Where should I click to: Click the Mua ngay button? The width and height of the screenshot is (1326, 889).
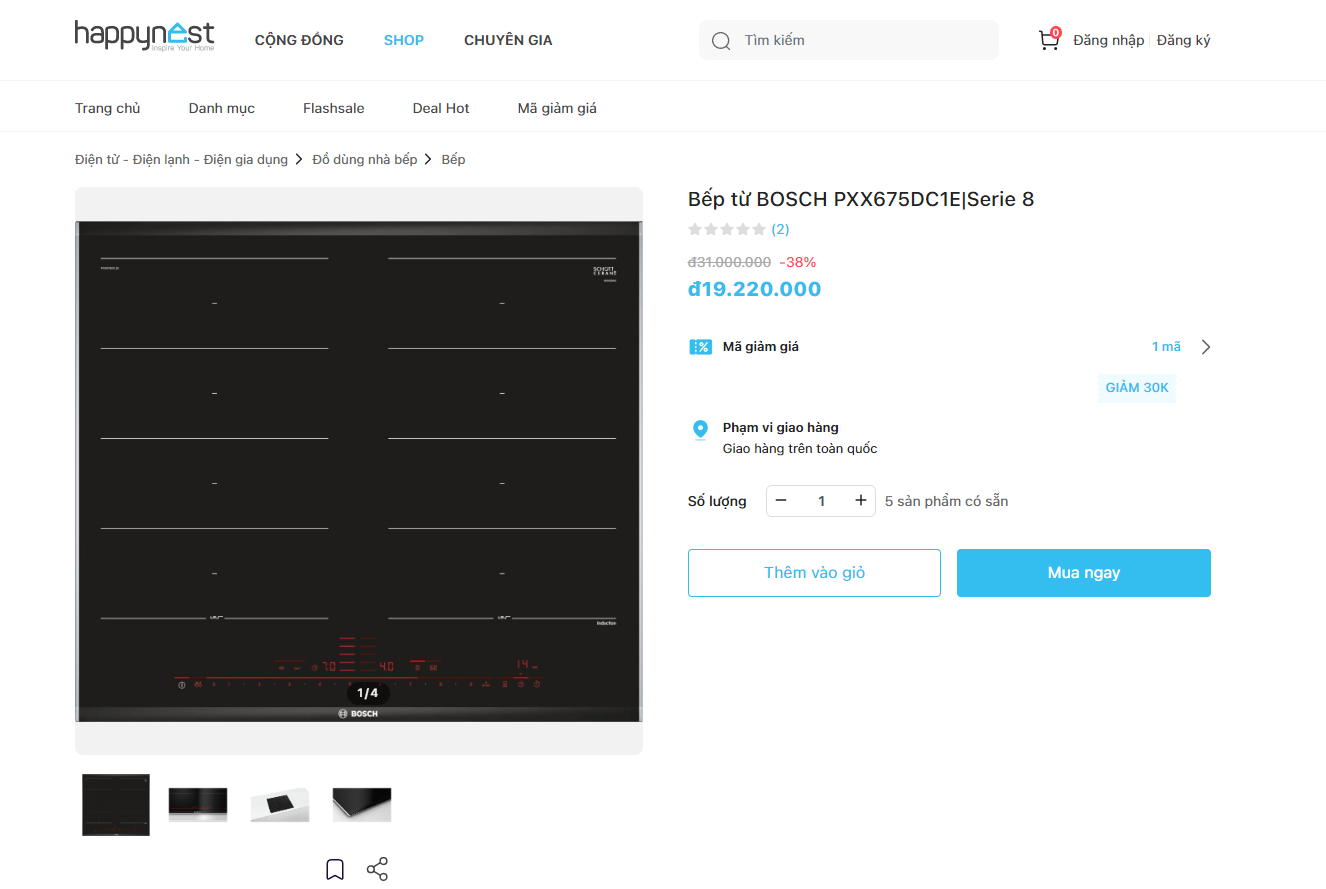[x=1084, y=573]
